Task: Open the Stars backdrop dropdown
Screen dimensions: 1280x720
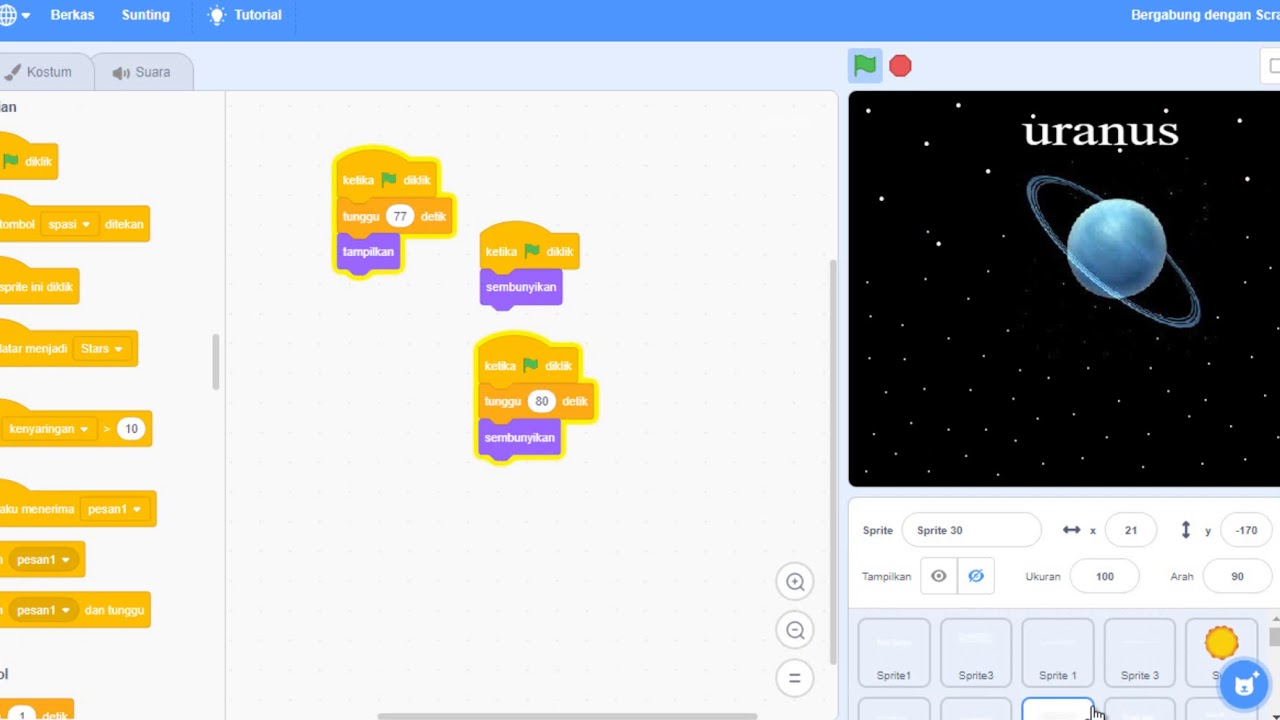Action: 101,349
